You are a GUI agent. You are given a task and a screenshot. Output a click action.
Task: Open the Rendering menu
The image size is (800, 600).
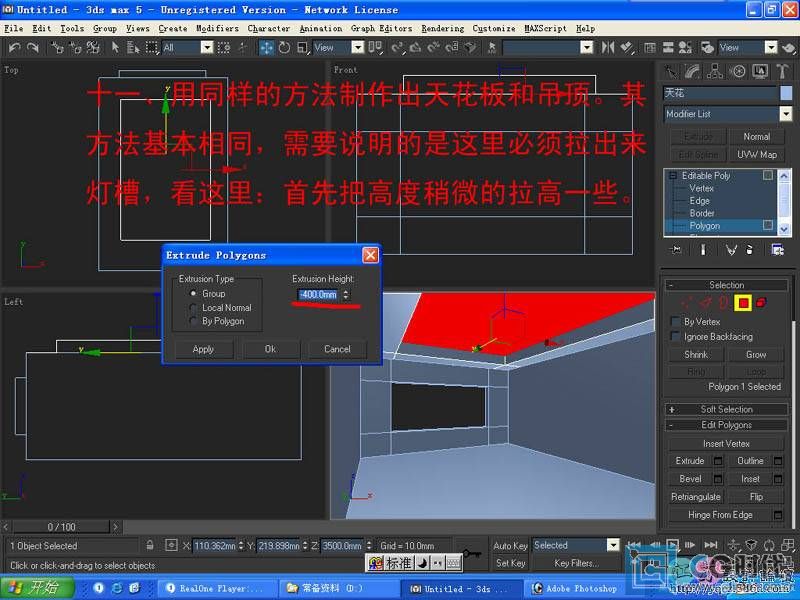pos(443,29)
